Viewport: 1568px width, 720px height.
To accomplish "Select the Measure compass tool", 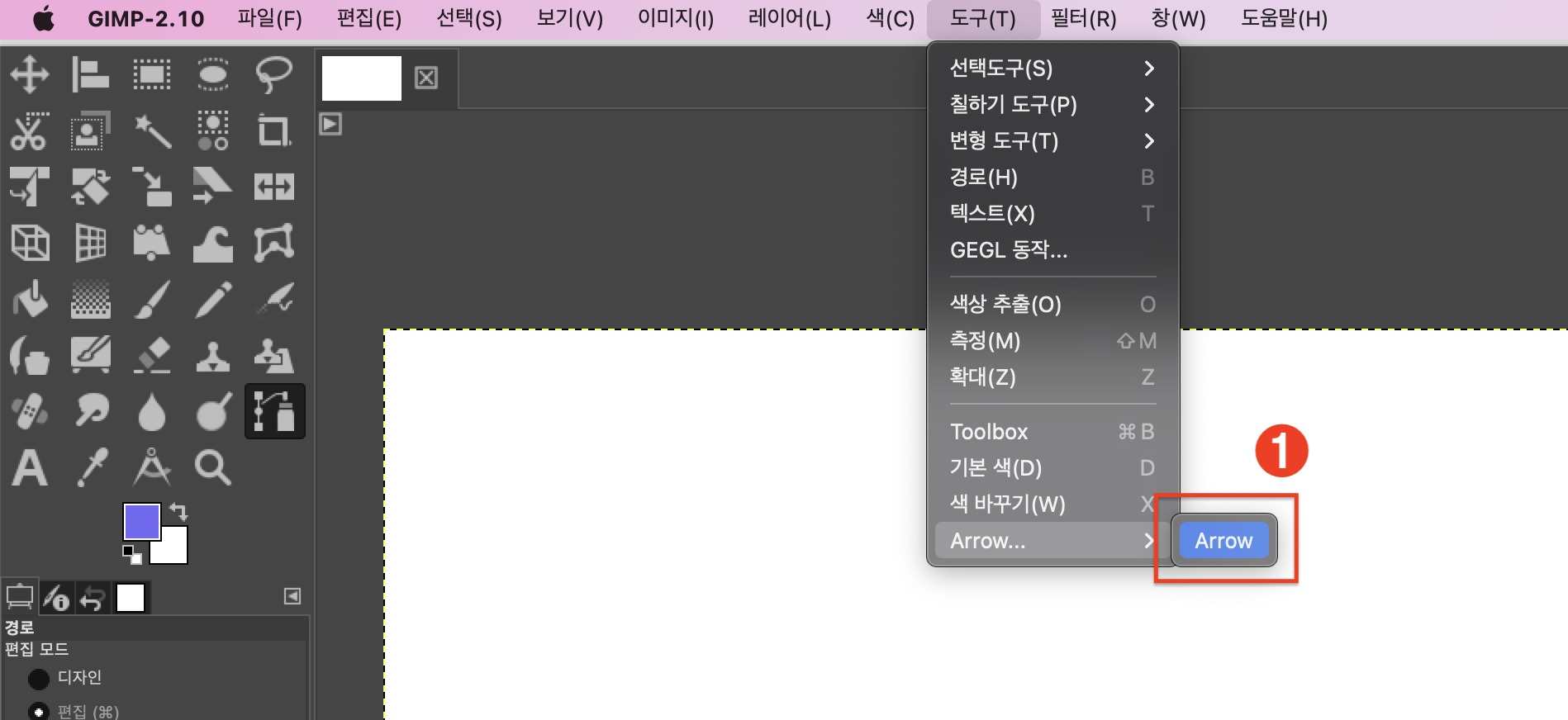I will pos(152,467).
